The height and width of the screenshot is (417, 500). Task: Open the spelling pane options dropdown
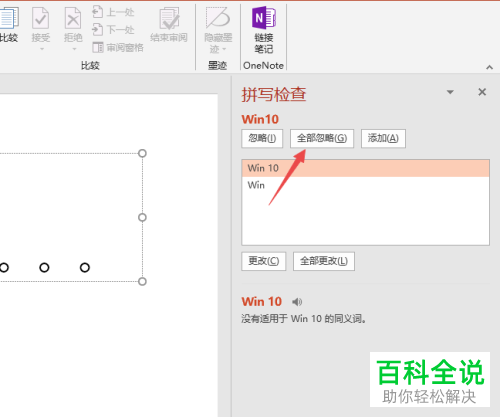click(450, 92)
